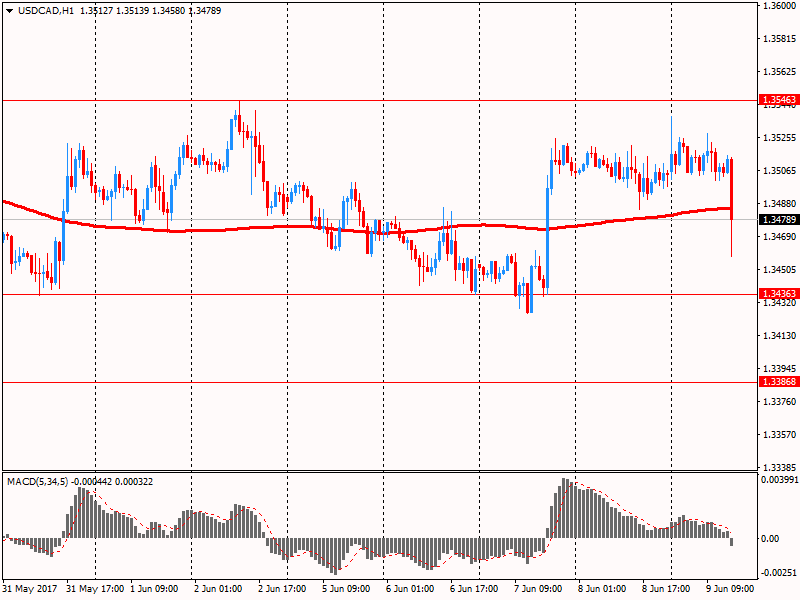Image resolution: width=800 pixels, height=600 pixels.
Task: Select the 1.34505 price axis value
Action: point(780,269)
